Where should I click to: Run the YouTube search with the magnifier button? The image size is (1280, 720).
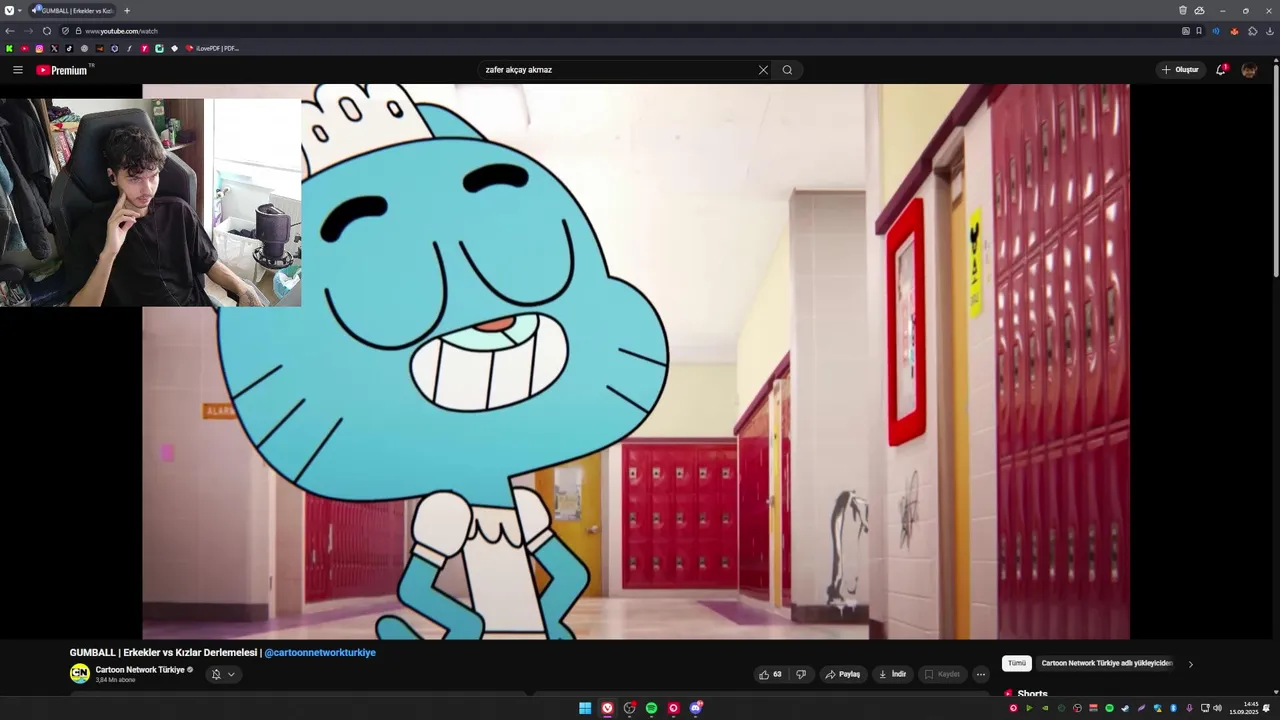(x=787, y=70)
